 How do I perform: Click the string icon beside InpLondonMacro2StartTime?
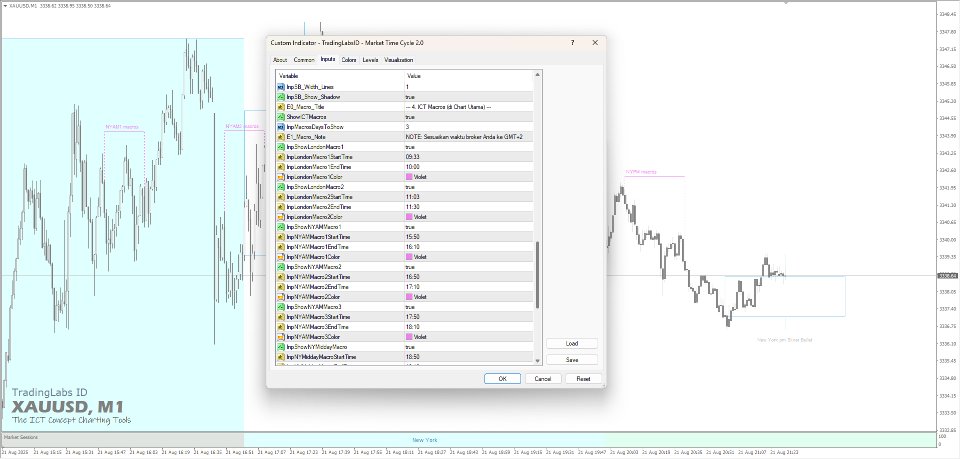click(x=281, y=197)
